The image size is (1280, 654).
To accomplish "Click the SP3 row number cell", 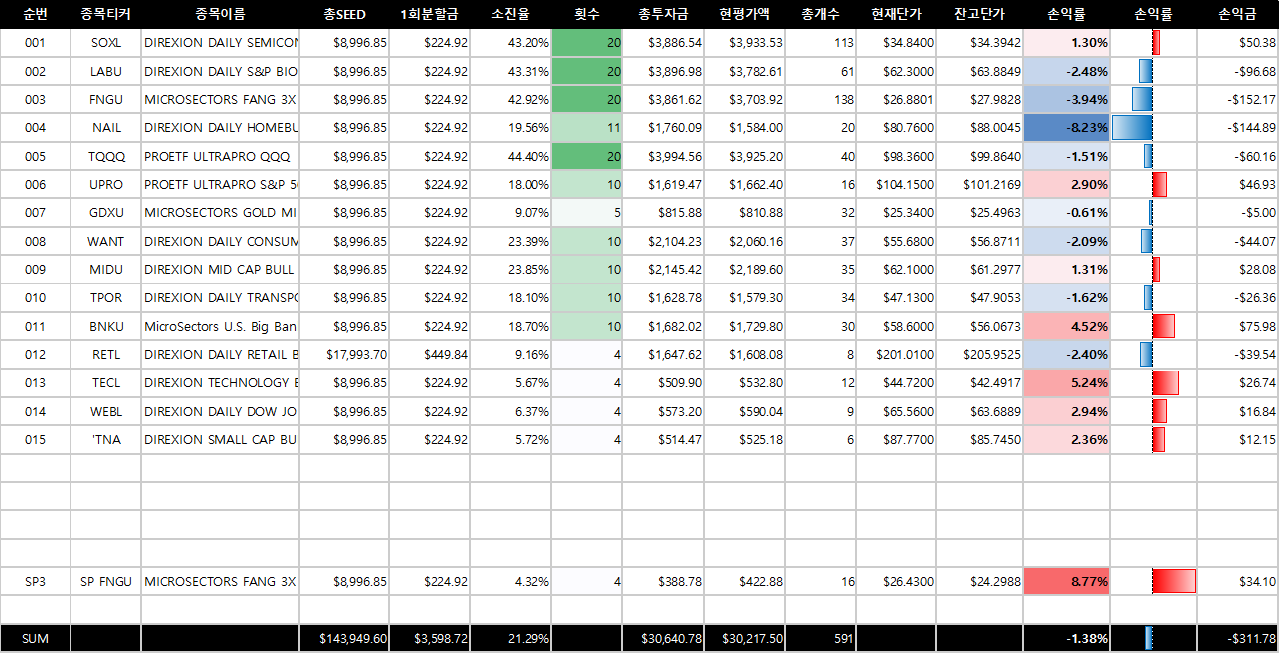I will (x=35, y=581).
